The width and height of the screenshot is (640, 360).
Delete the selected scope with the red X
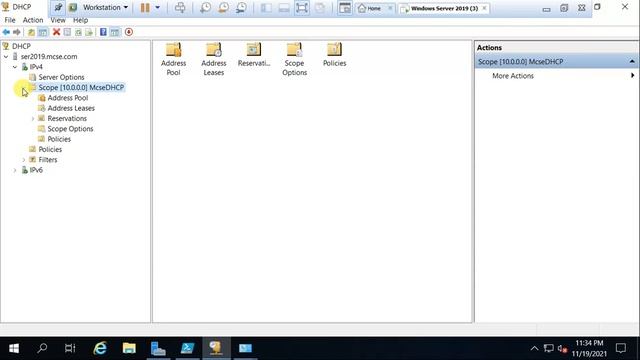coord(56,32)
